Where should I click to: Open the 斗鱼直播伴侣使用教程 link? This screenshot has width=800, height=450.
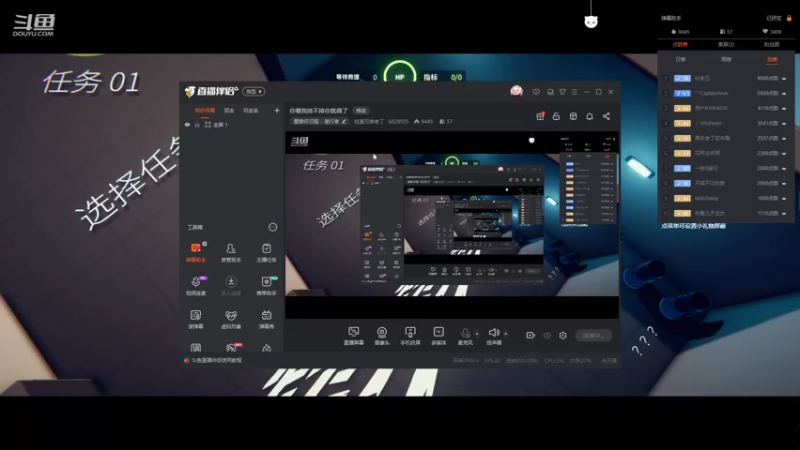(x=216, y=360)
